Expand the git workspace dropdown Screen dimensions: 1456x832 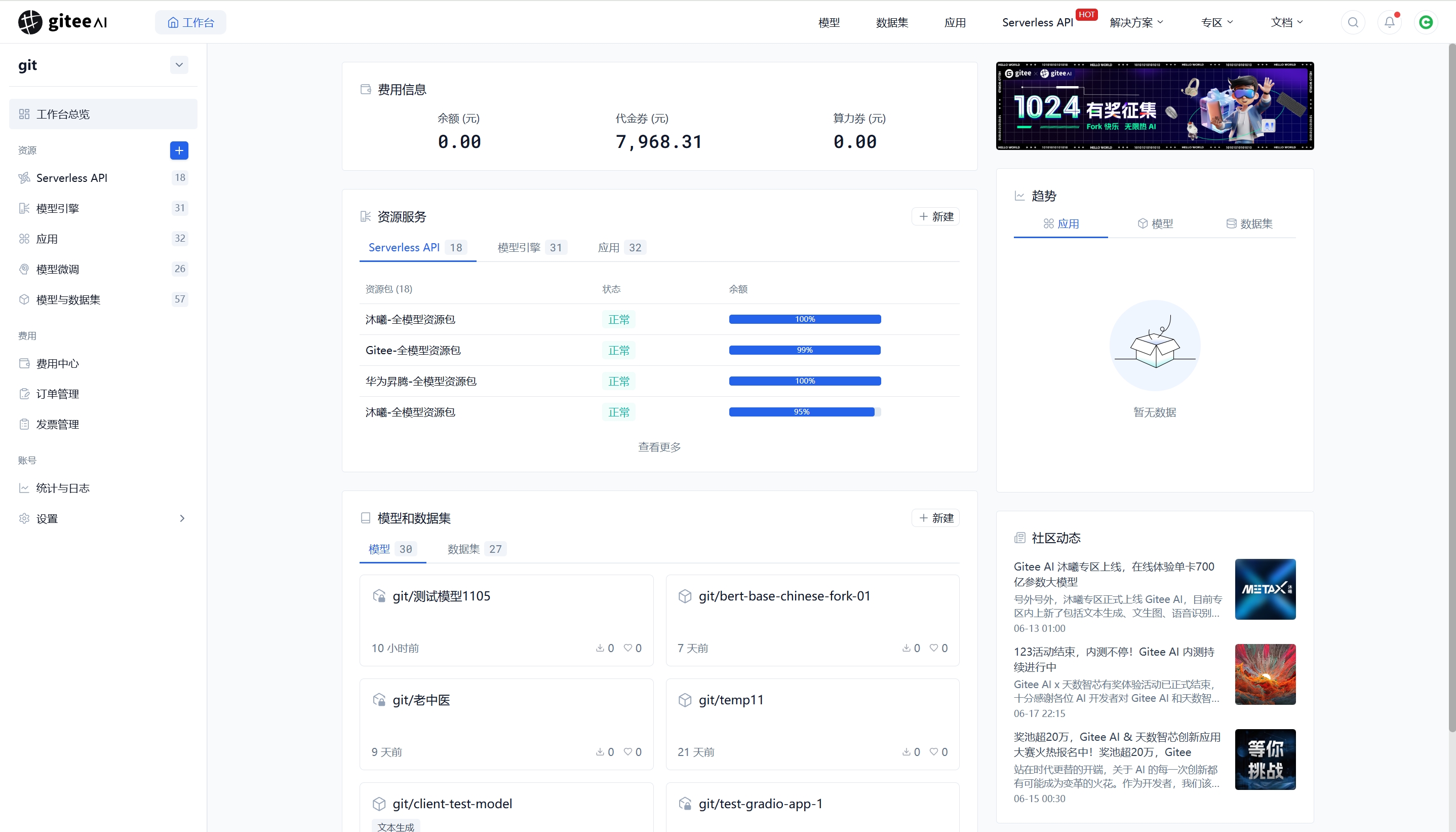click(179, 64)
